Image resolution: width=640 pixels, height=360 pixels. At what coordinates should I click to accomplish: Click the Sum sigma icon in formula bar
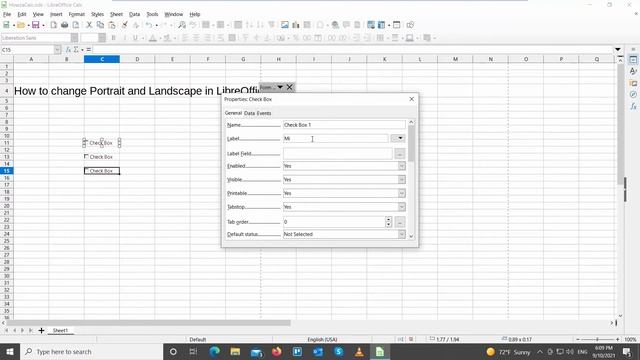76,50
